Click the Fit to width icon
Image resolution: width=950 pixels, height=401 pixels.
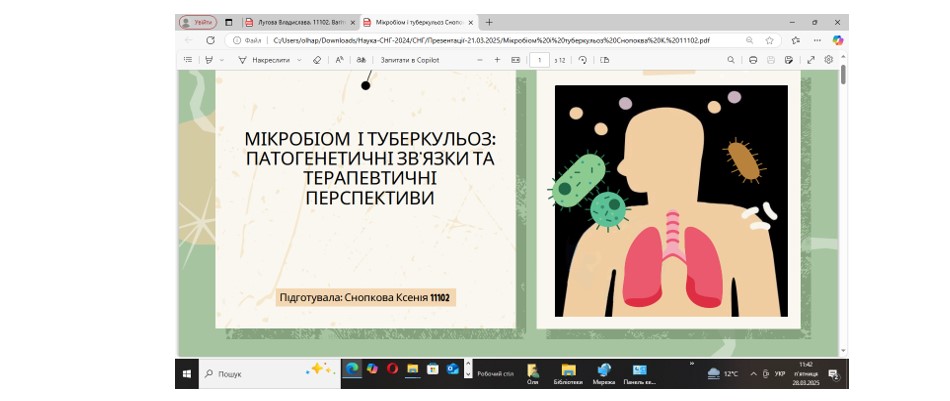(x=515, y=60)
